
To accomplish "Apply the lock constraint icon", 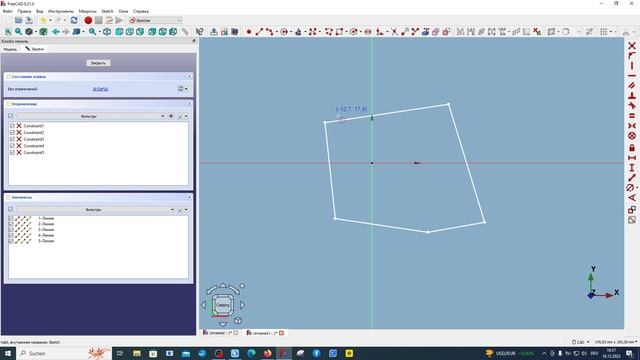I will [632, 147].
